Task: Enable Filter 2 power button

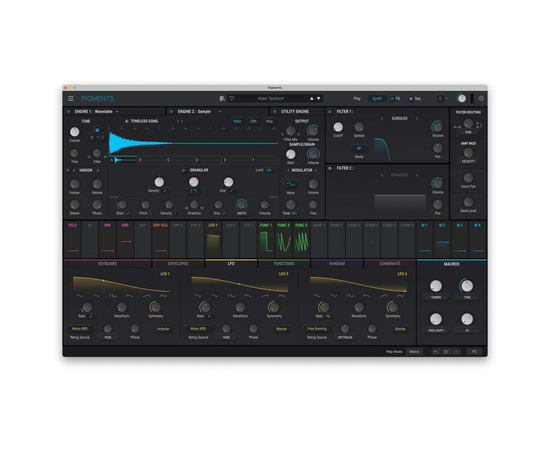Action: point(330,168)
